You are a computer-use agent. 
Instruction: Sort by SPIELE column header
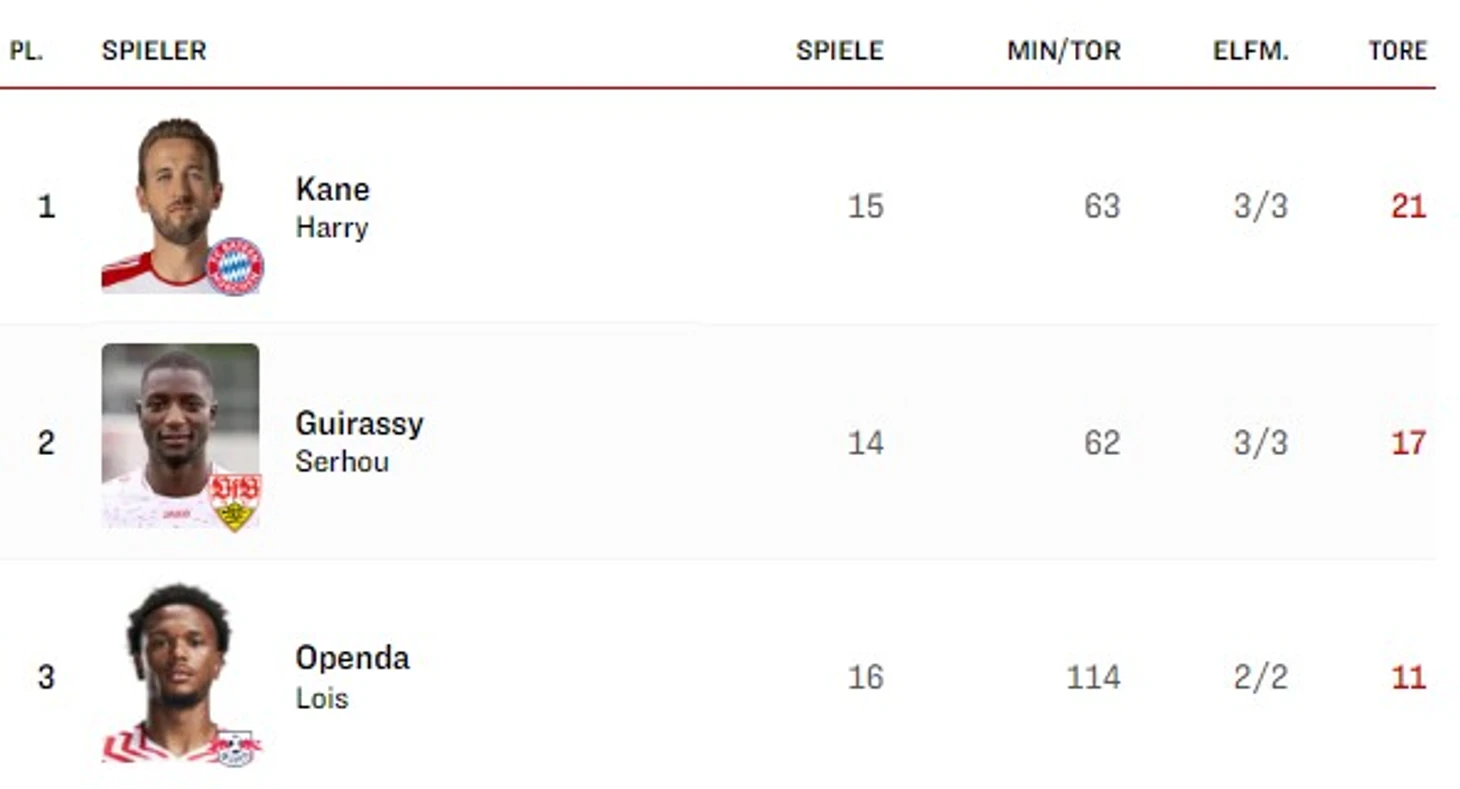pyautogui.click(x=839, y=51)
